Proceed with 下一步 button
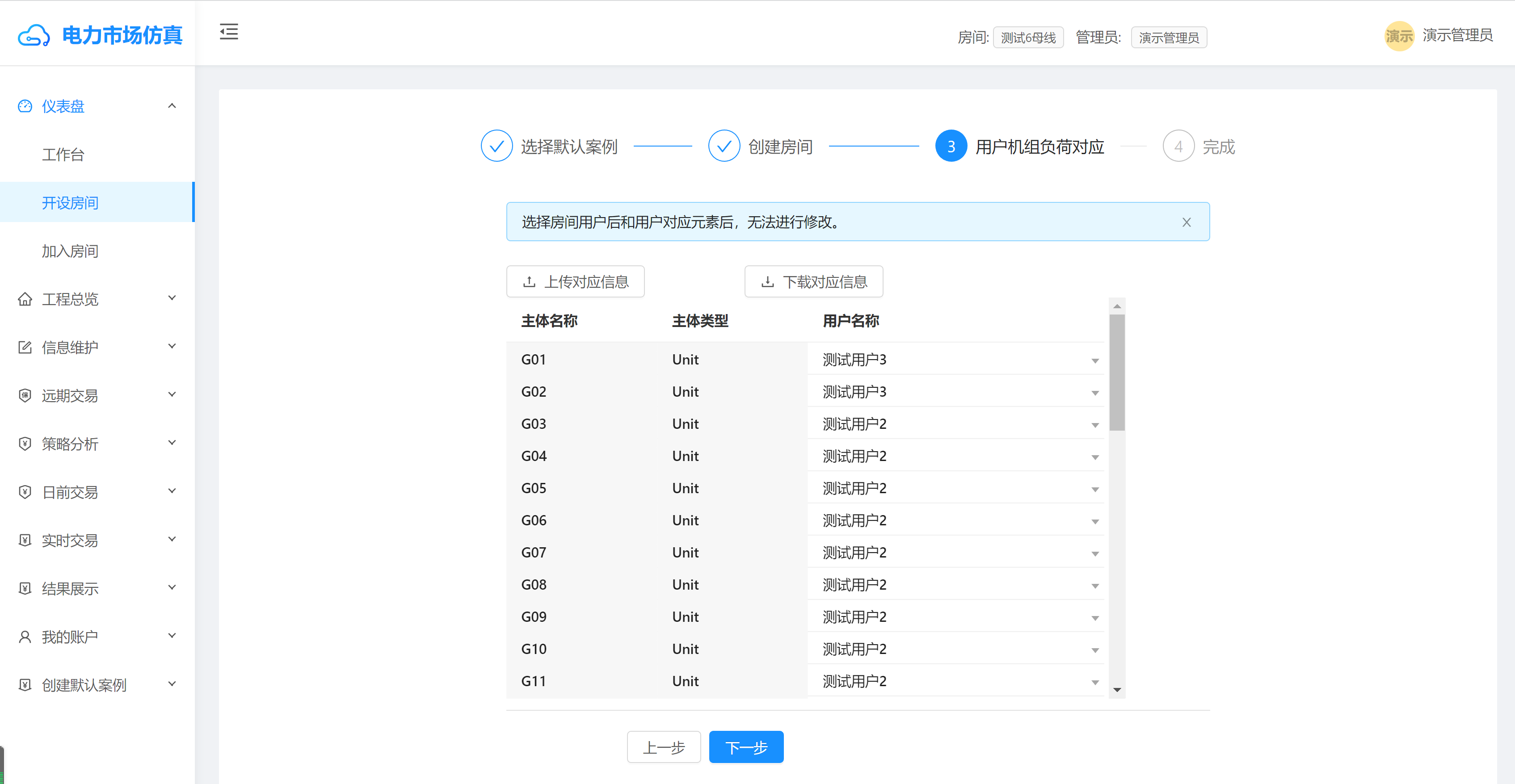This screenshot has height=784, width=1515. click(746, 747)
